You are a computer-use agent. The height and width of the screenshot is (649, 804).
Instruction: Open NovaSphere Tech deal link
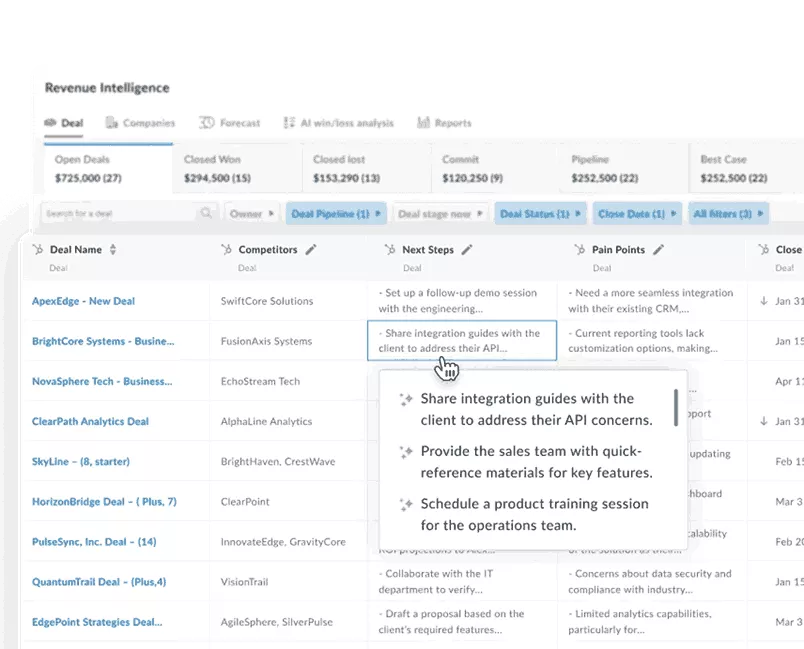coord(102,381)
